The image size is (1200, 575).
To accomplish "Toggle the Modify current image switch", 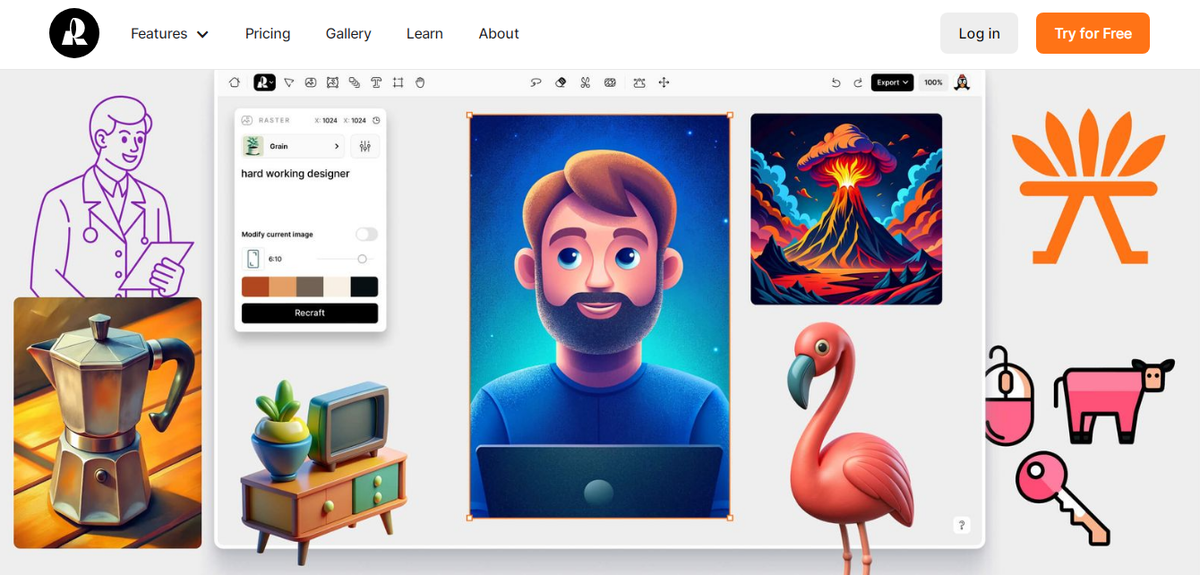I will point(367,234).
